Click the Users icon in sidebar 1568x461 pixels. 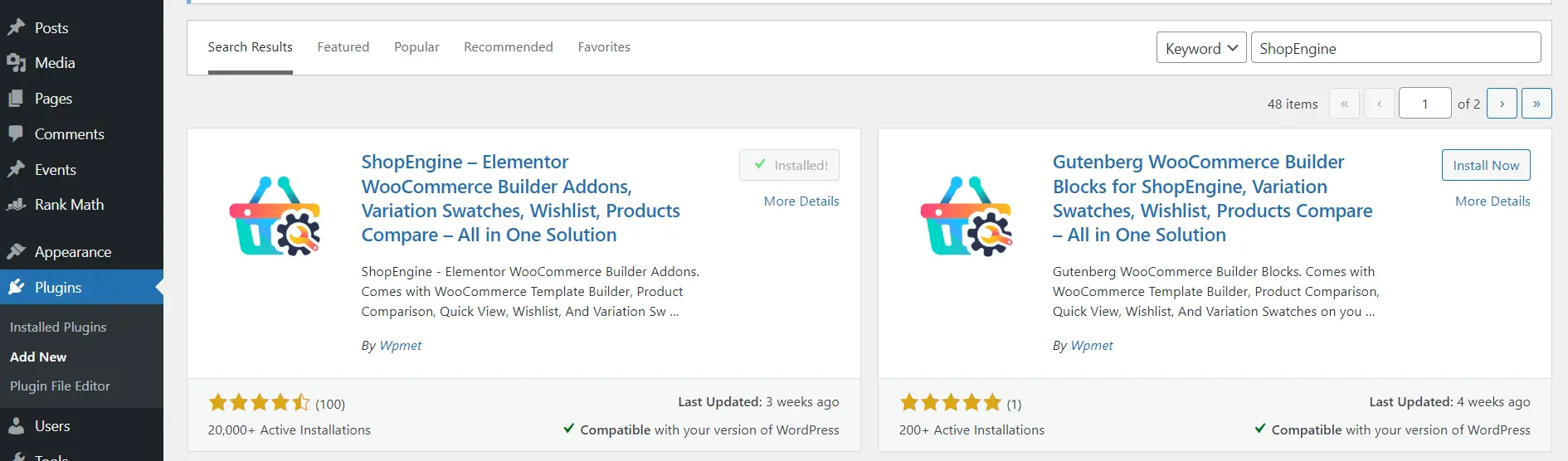pos(17,426)
